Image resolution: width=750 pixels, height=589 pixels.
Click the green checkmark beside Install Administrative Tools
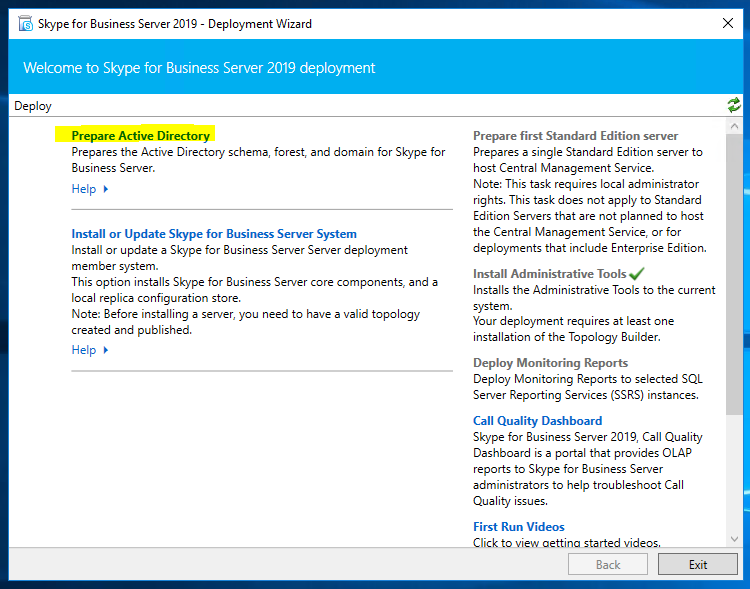point(637,273)
